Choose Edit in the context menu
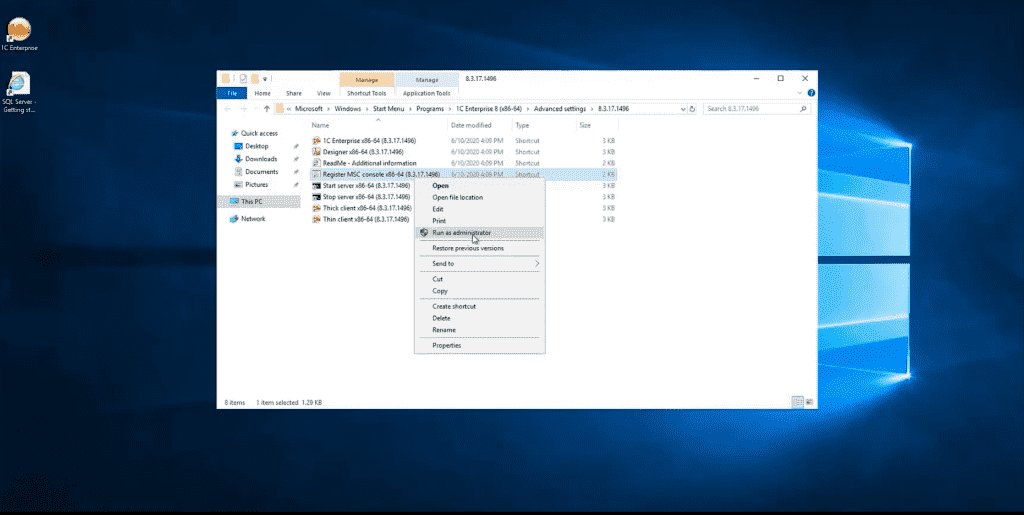Viewport: 1024px width, 515px height. click(479, 209)
